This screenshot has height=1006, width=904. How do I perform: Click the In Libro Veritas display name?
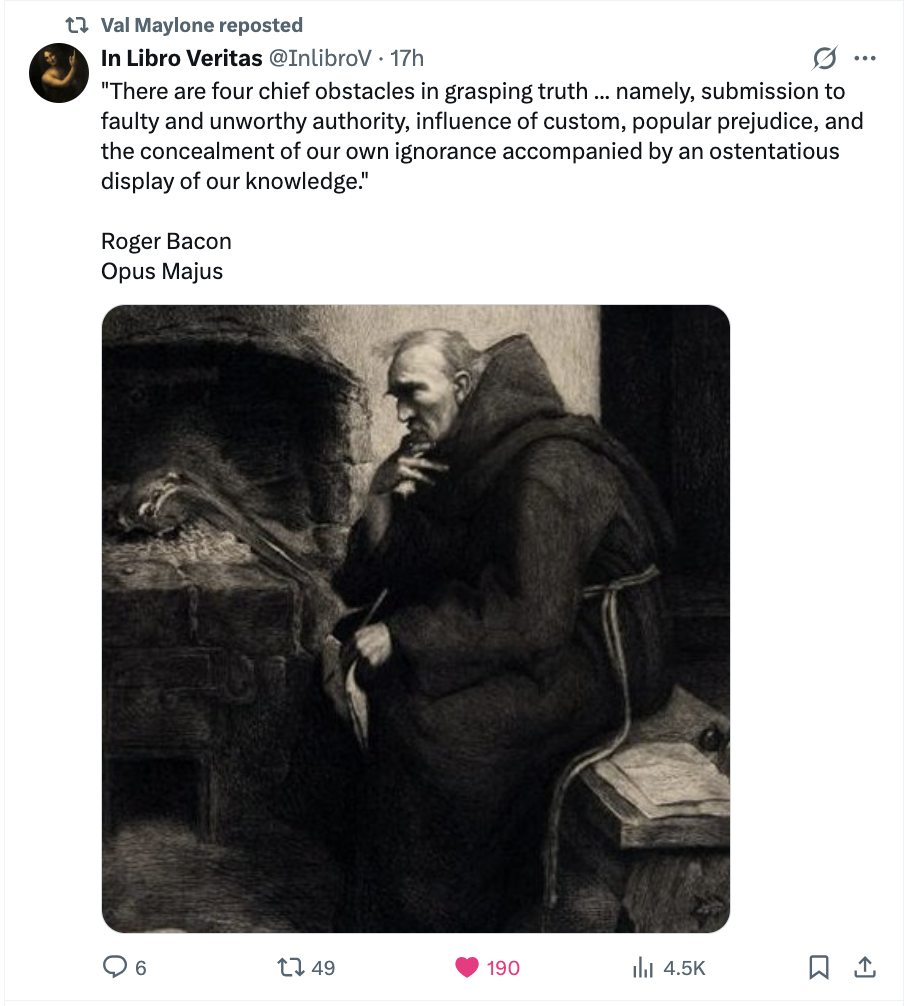coord(181,59)
